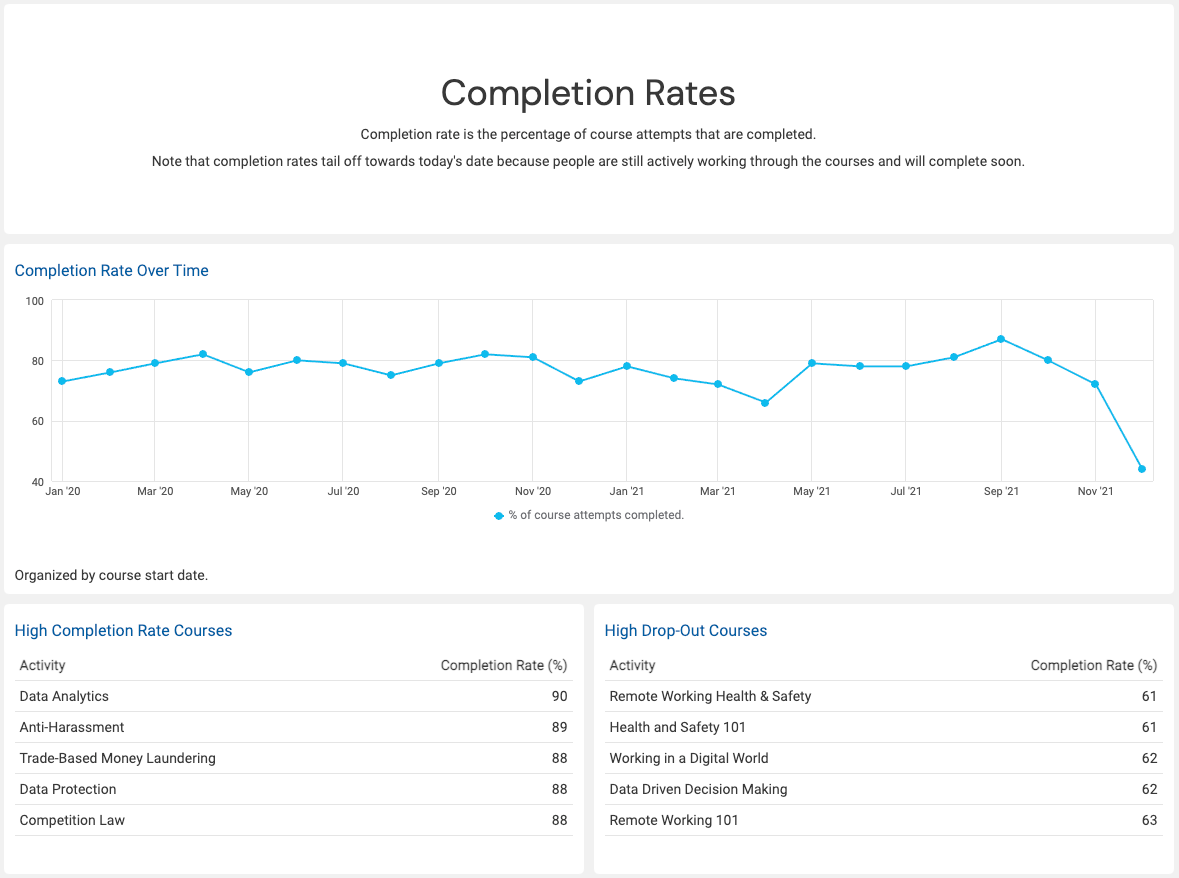Viewport: 1179px width, 878px height.
Task: Select the May '20 data point
Action: click(x=249, y=372)
